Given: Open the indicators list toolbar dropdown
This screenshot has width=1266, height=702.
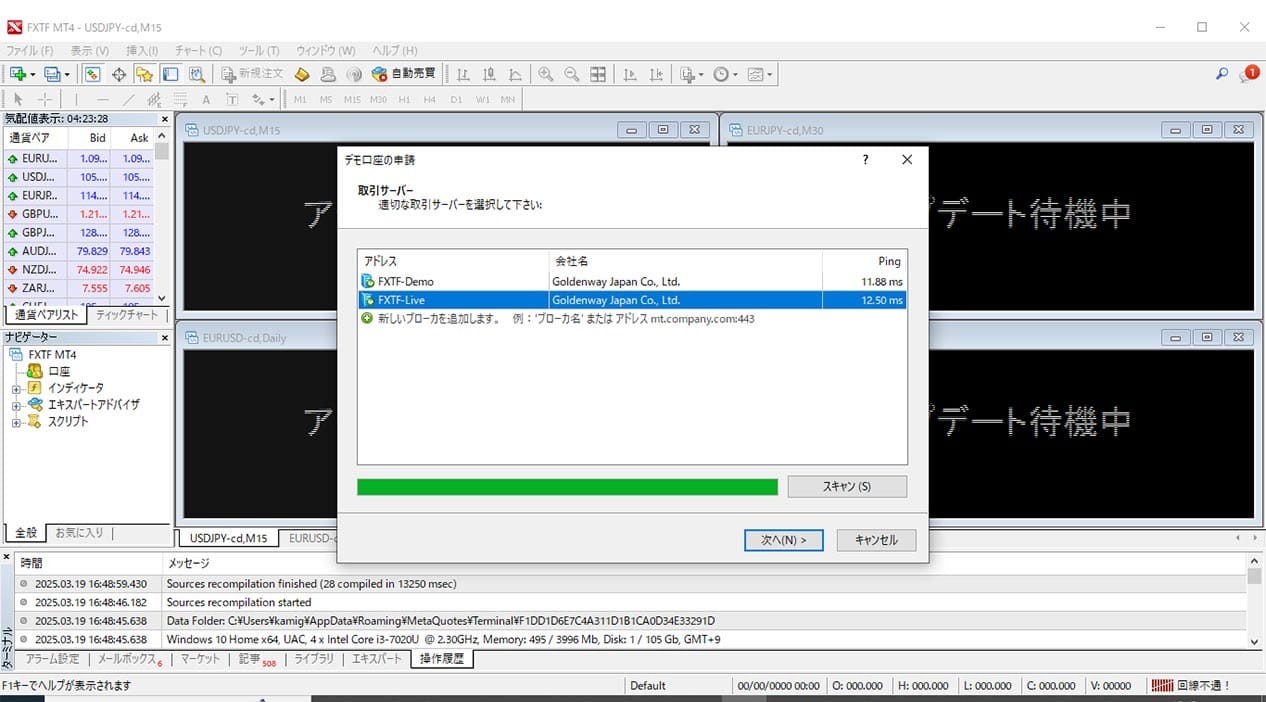Looking at the screenshot, I should point(691,74).
